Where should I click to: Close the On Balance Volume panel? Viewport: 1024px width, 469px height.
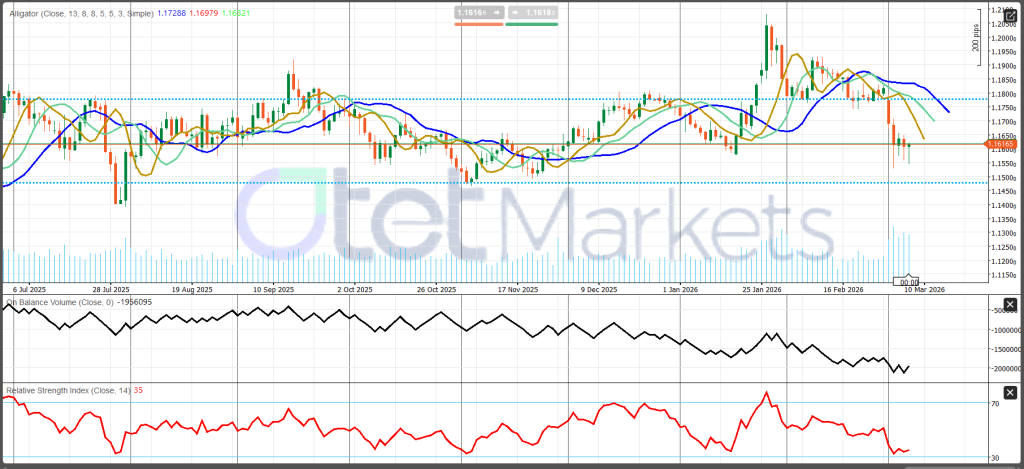pyautogui.click(x=1011, y=304)
